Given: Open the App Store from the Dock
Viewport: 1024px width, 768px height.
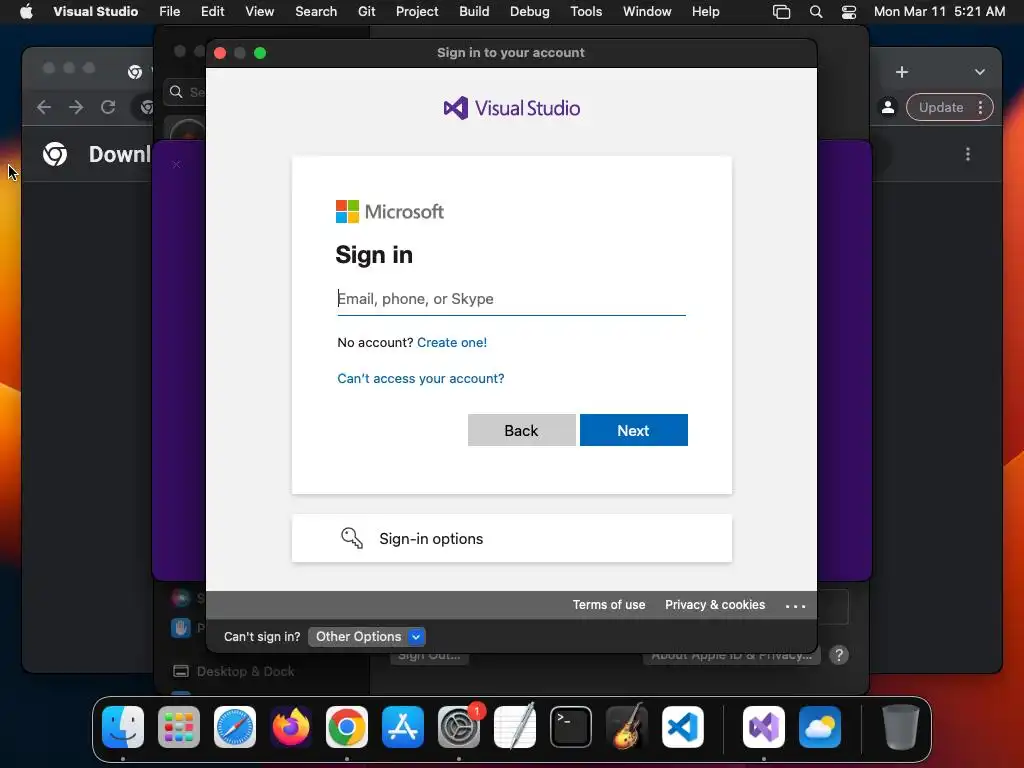Looking at the screenshot, I should [403, 727].
